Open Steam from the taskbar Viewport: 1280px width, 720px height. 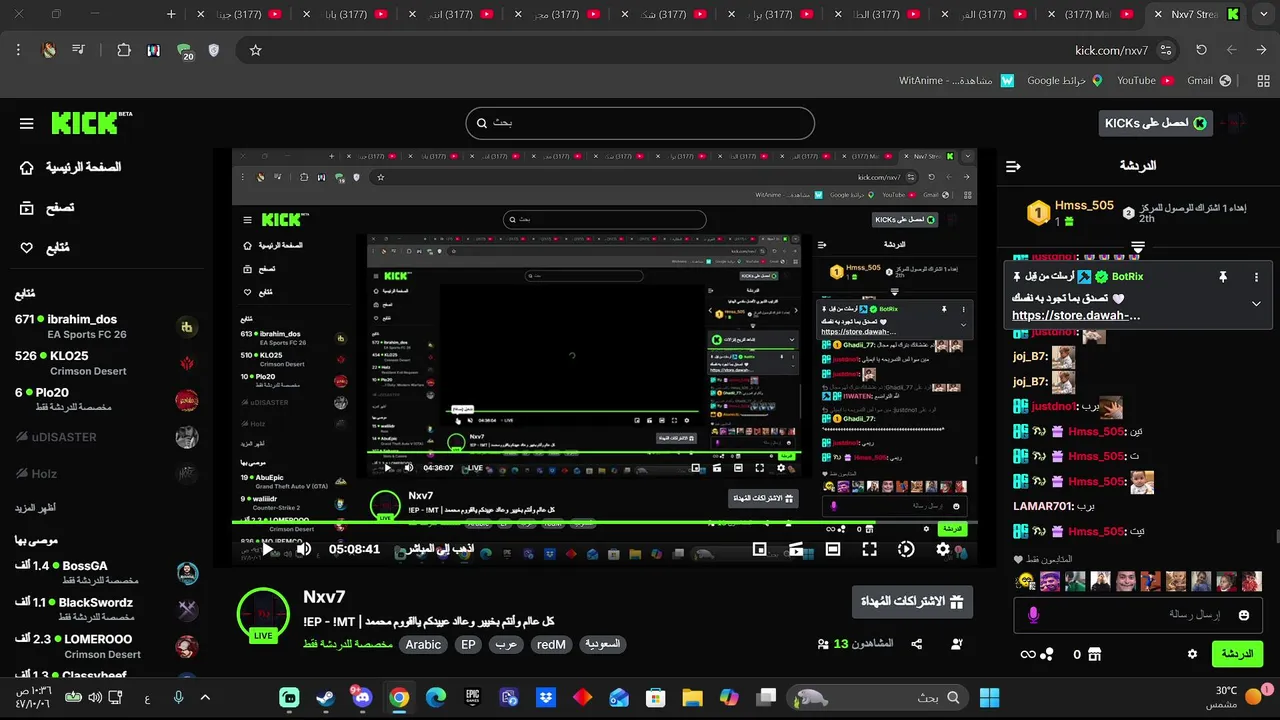(x=326, y=697)
